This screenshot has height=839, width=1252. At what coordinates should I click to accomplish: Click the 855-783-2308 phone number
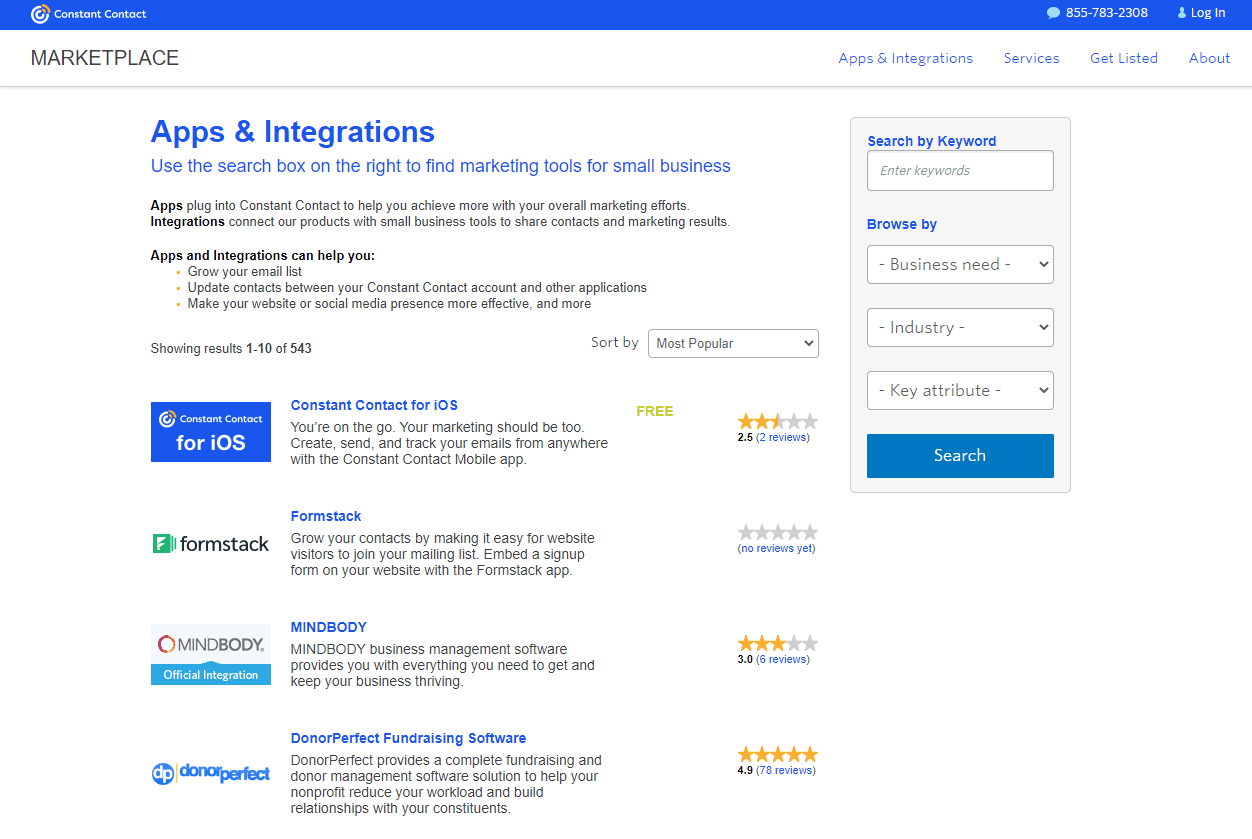coord(1107,13)
